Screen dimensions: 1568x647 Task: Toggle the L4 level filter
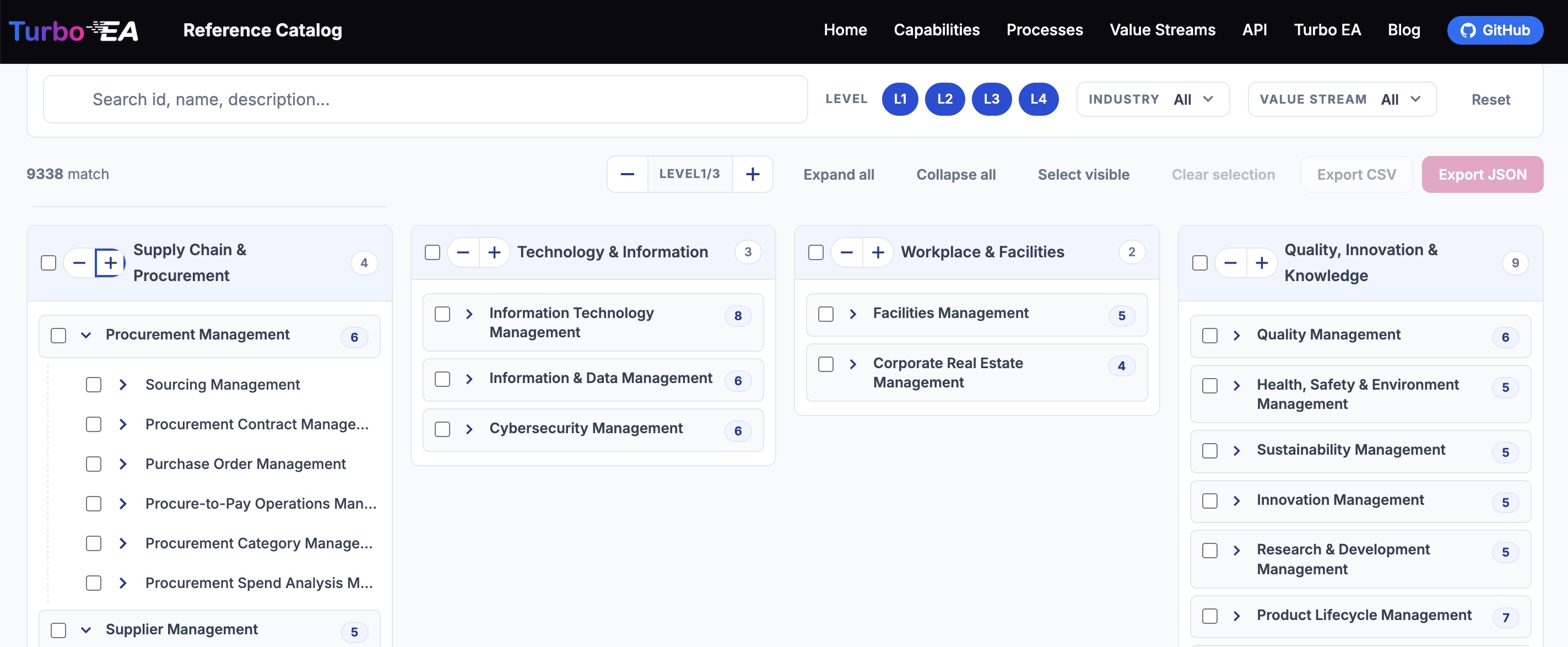1039,99
